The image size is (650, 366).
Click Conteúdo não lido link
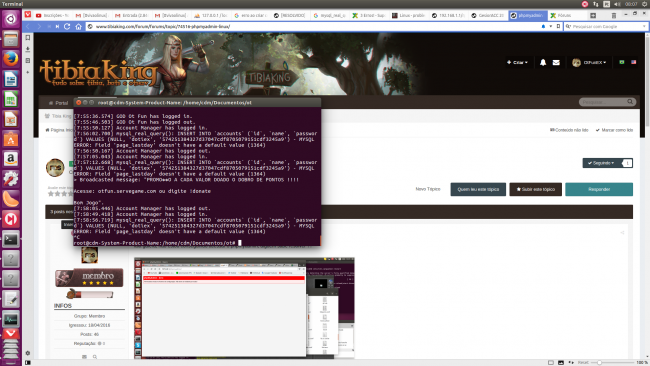[x=569, y=130]
